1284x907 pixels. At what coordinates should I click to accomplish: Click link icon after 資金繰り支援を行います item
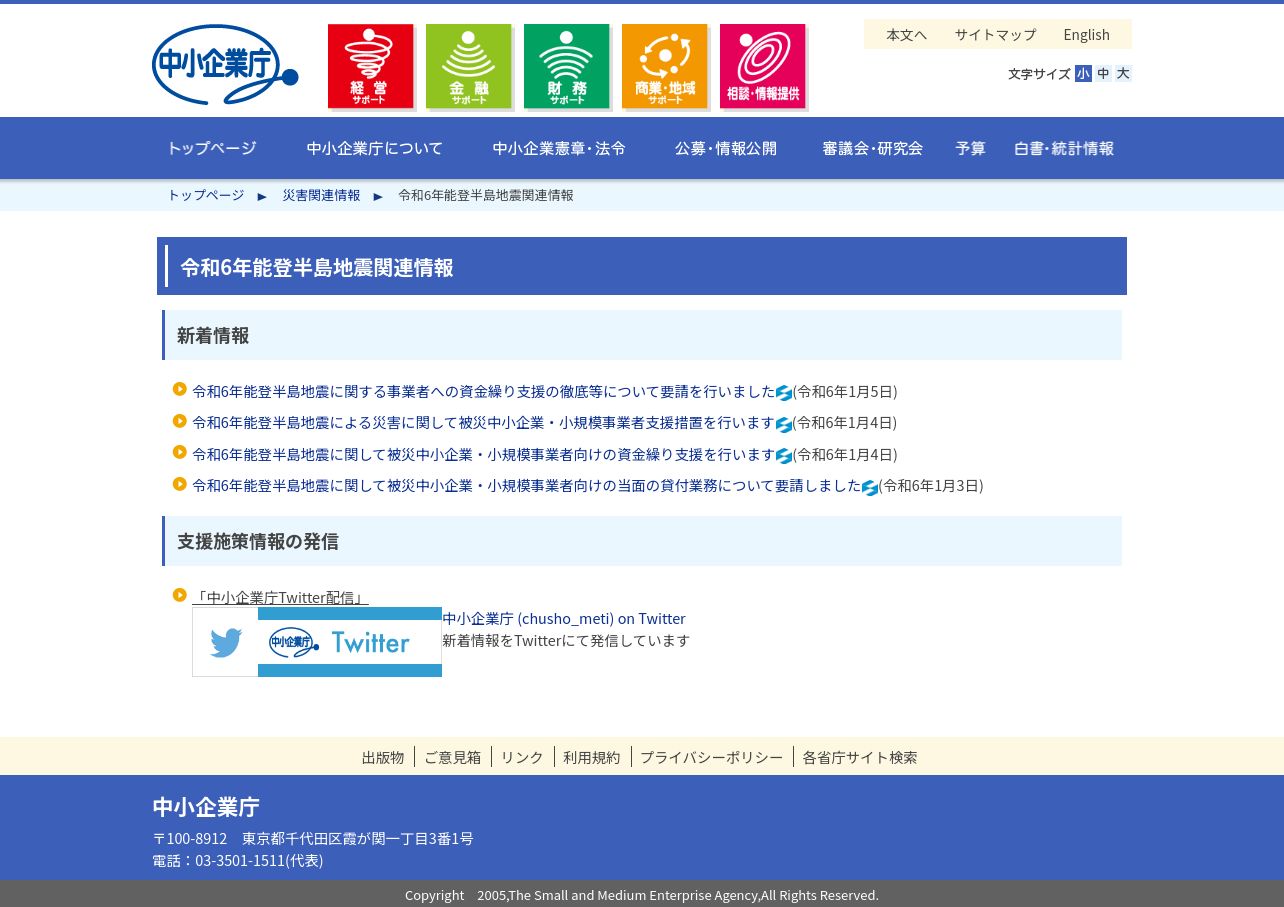[x=784, y=456]
